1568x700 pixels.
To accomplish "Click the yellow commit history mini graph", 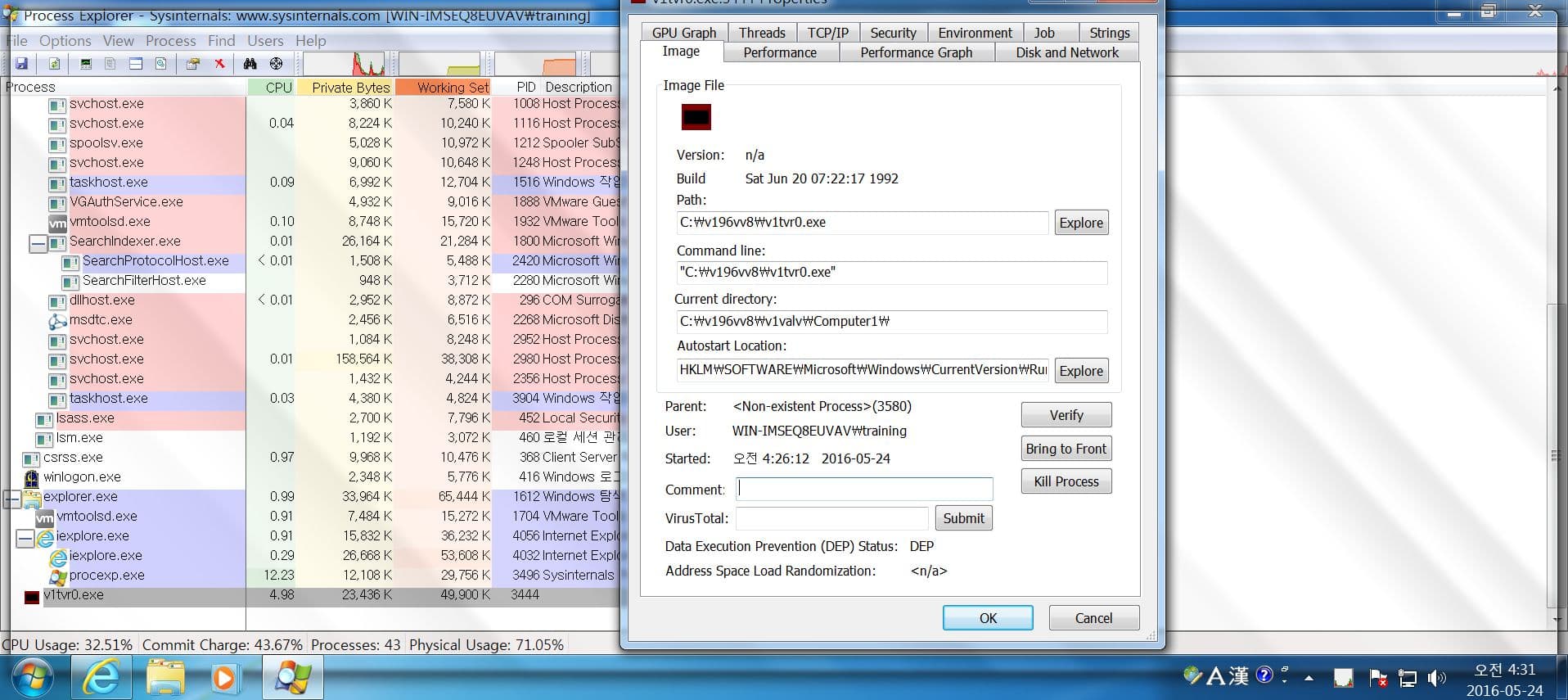I will (441, 64).
